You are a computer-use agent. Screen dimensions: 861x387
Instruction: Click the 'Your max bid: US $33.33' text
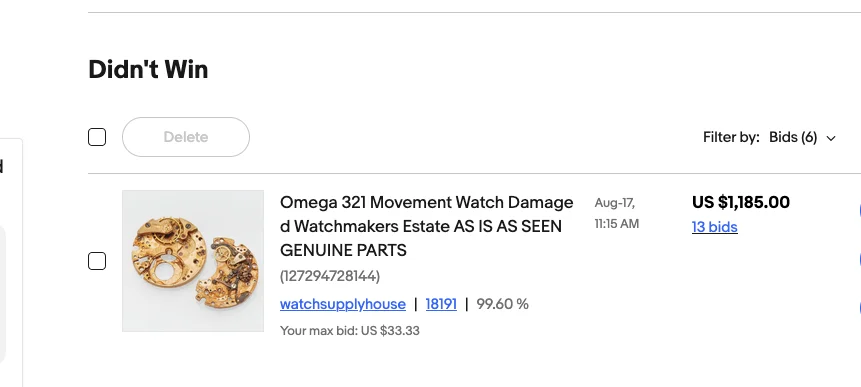click(x=350, y=330)
